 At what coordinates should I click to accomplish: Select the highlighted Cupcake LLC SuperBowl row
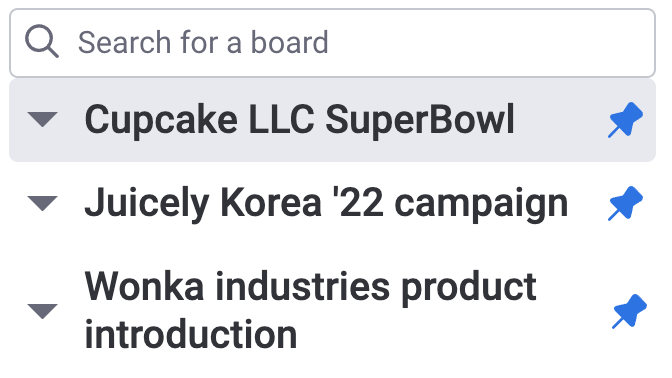point(333,120)
